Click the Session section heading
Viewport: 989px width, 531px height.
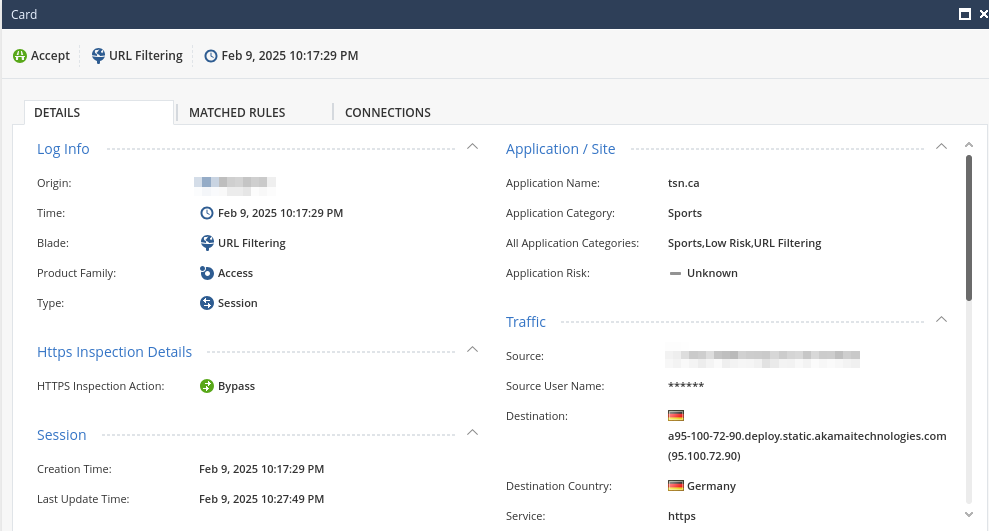tap(61, 435)
